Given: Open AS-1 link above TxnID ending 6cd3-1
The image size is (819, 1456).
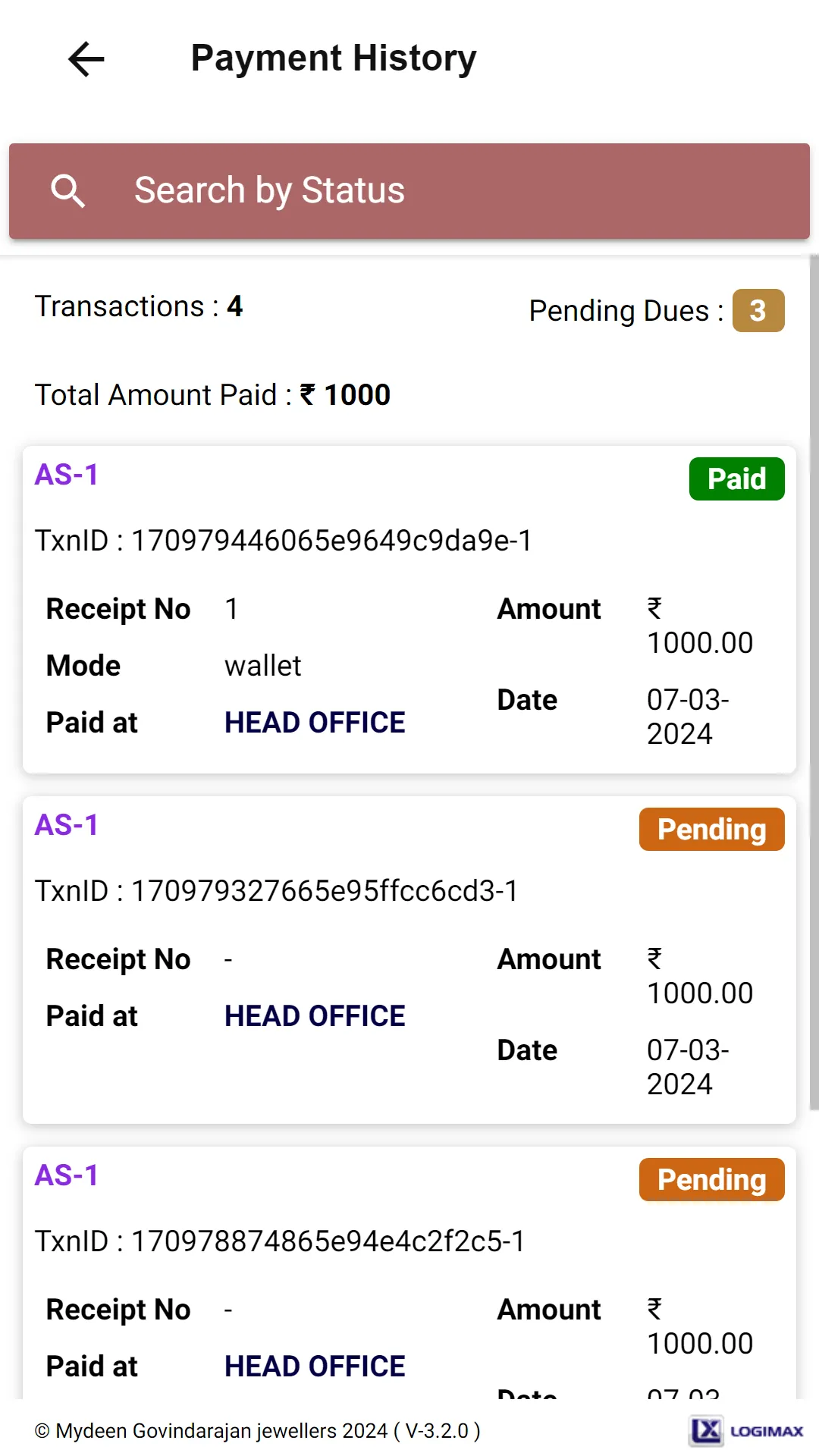Looking at the screenshot, I should pos(67,825).
